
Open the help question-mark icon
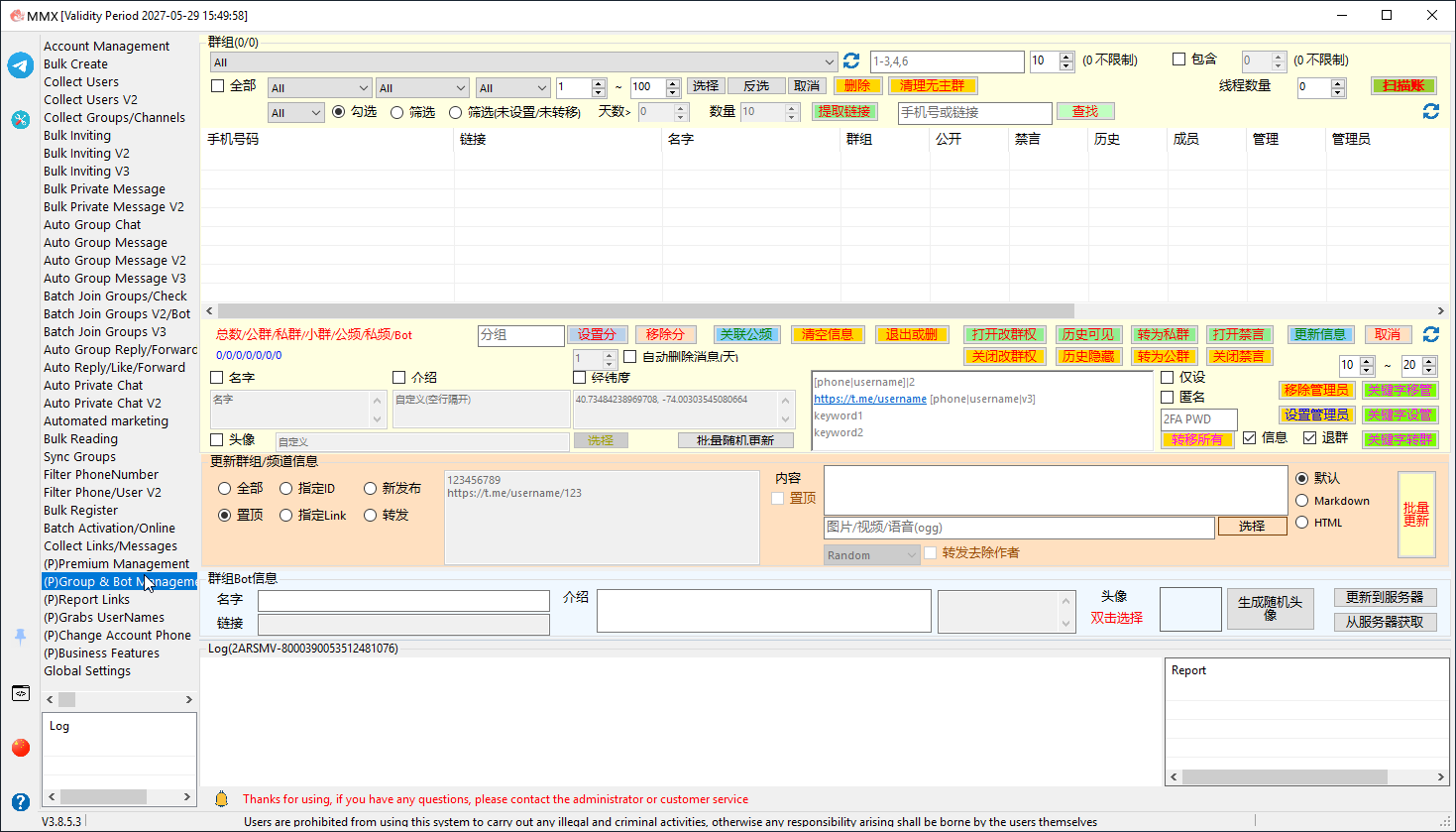(x=21, y=802)
